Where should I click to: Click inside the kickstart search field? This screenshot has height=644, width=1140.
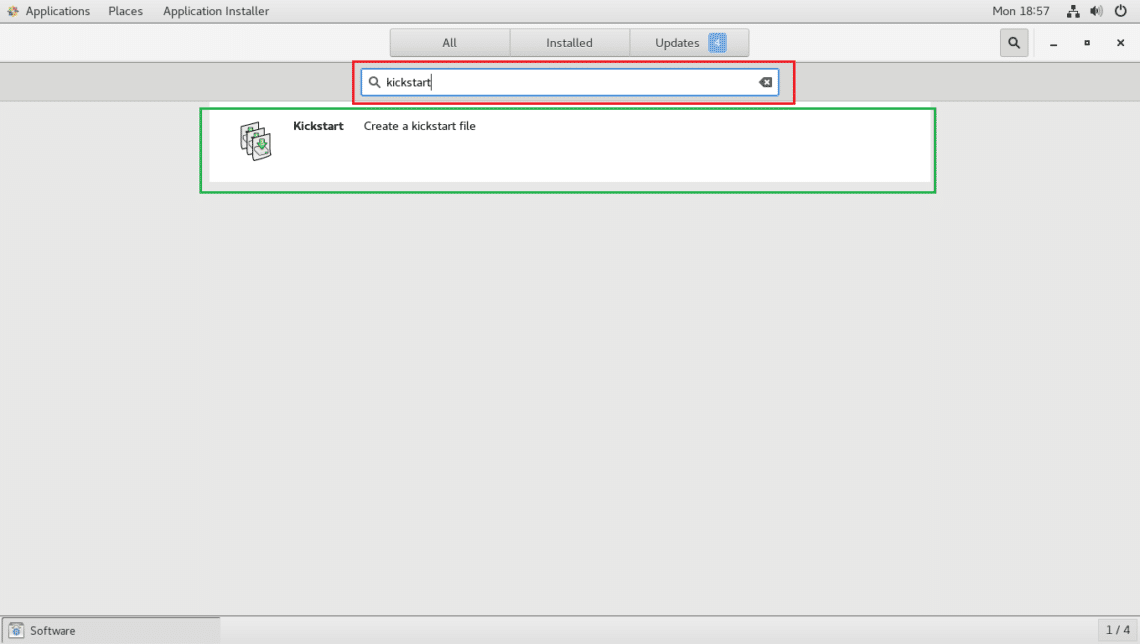(x=570, y=82)
